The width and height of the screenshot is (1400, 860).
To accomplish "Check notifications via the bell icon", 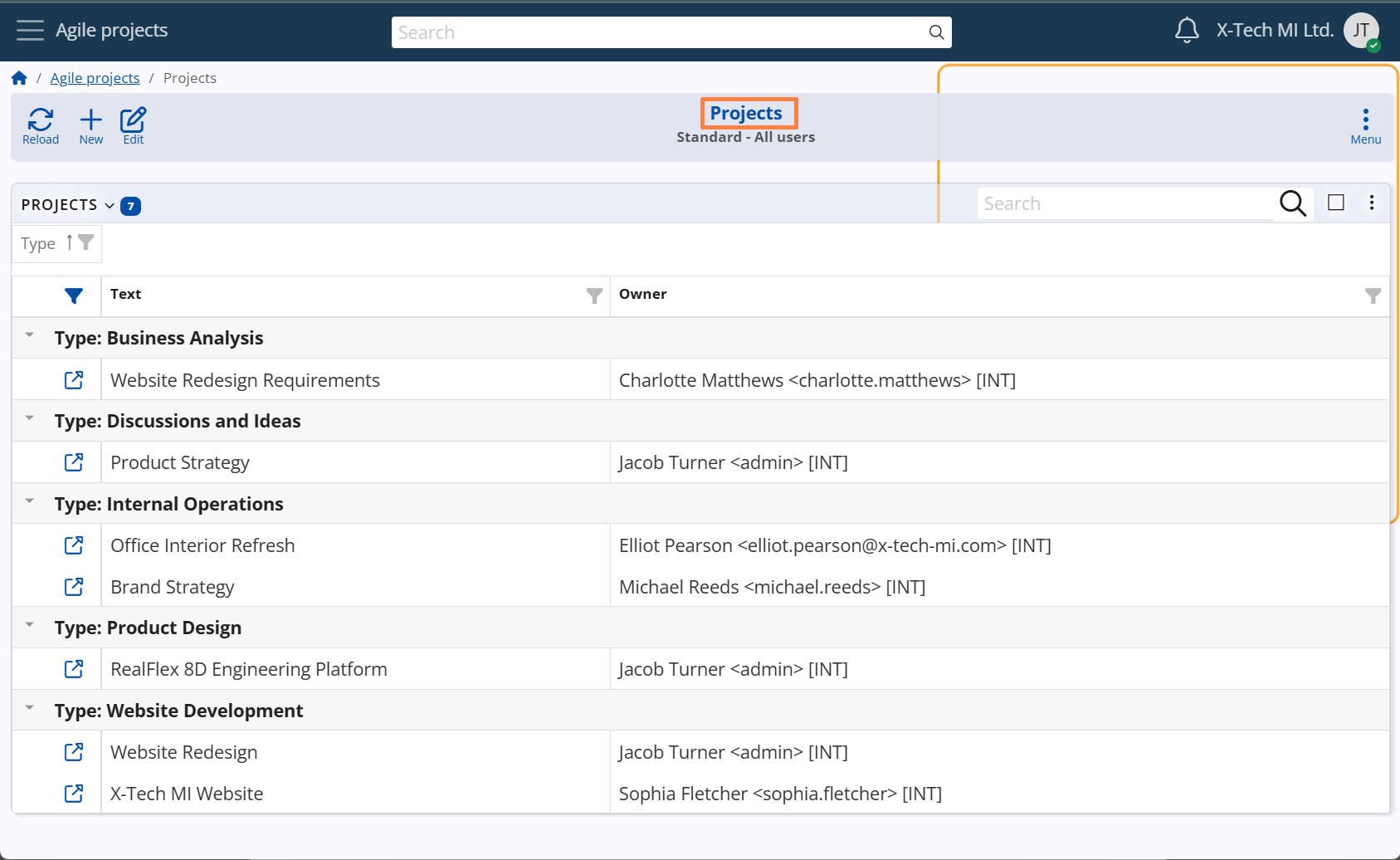I will 1187,31.
